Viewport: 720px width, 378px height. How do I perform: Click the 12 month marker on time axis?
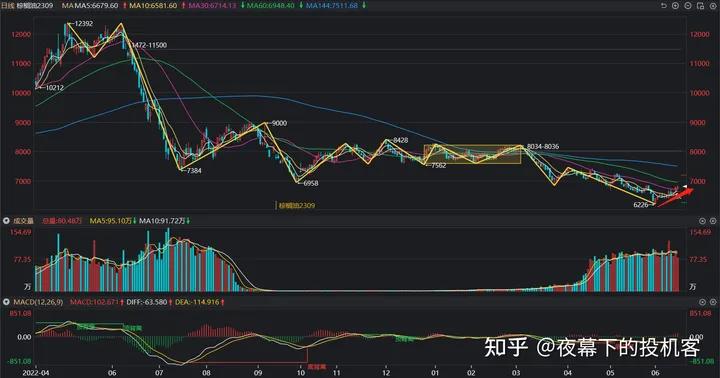click(386, 372)
